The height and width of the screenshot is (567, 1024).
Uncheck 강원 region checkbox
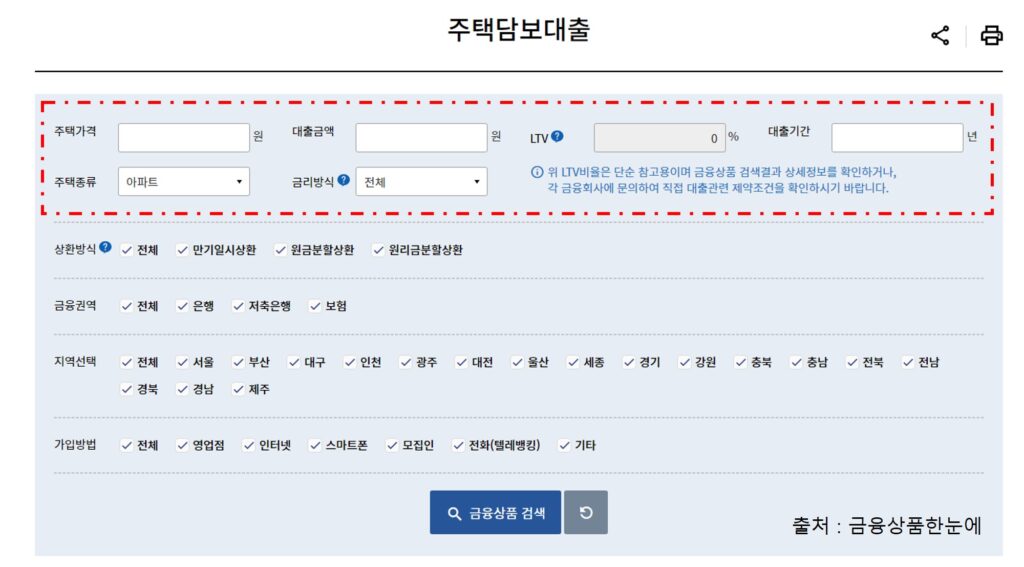[x=684, y=363]
